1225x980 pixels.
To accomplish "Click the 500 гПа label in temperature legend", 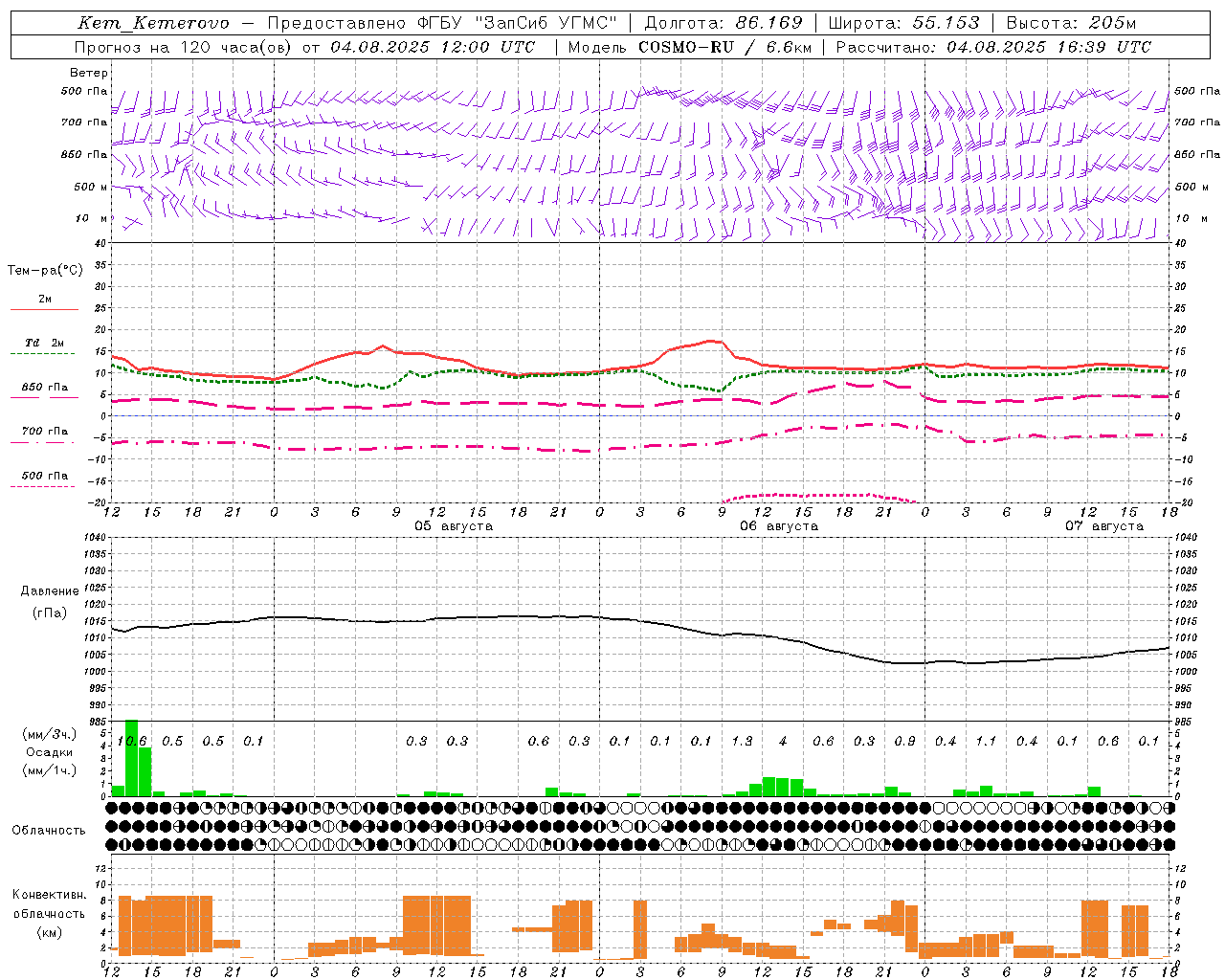I will tap(44, 476).
